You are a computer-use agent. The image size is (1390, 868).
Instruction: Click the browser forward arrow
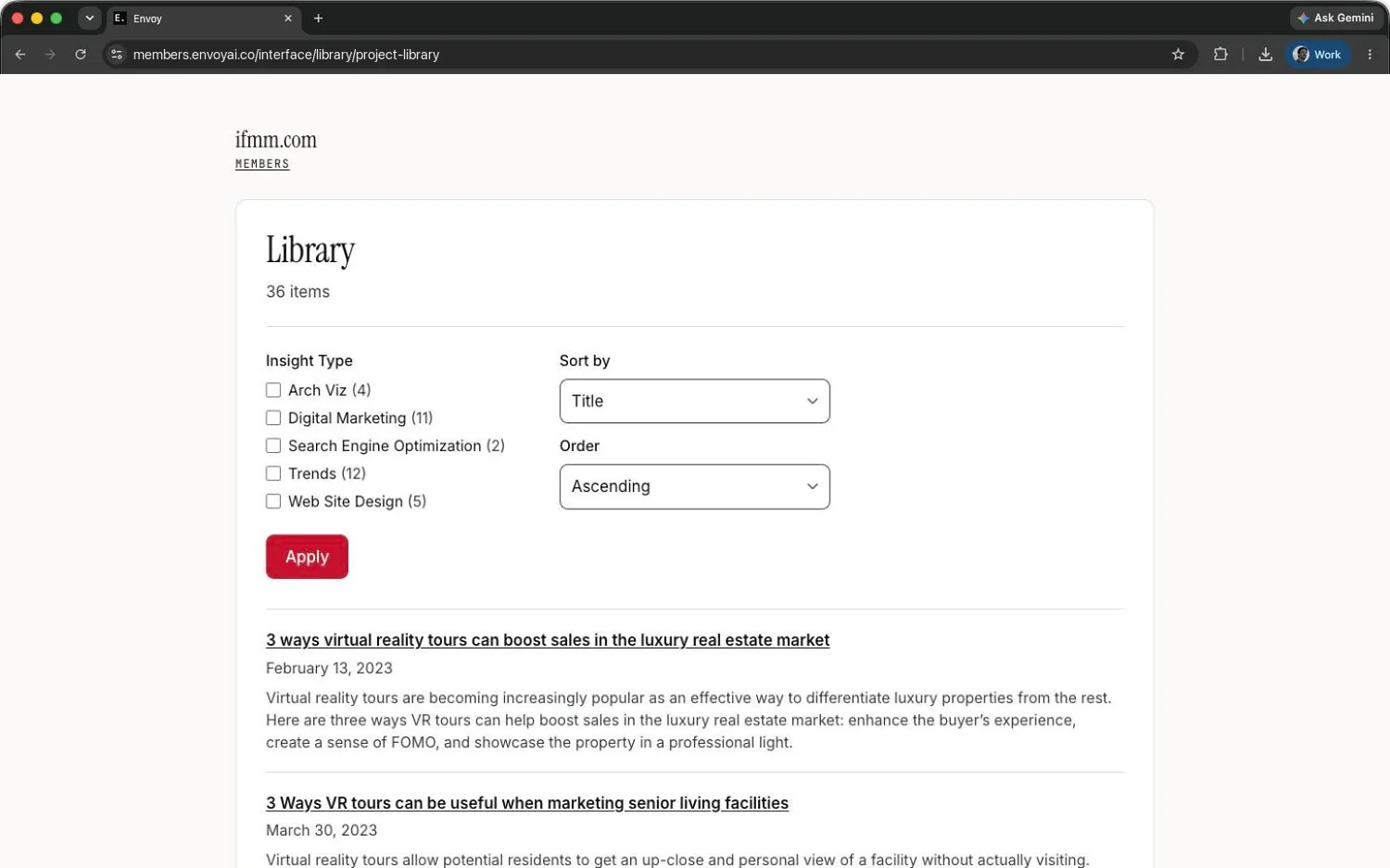coord(50,55)
